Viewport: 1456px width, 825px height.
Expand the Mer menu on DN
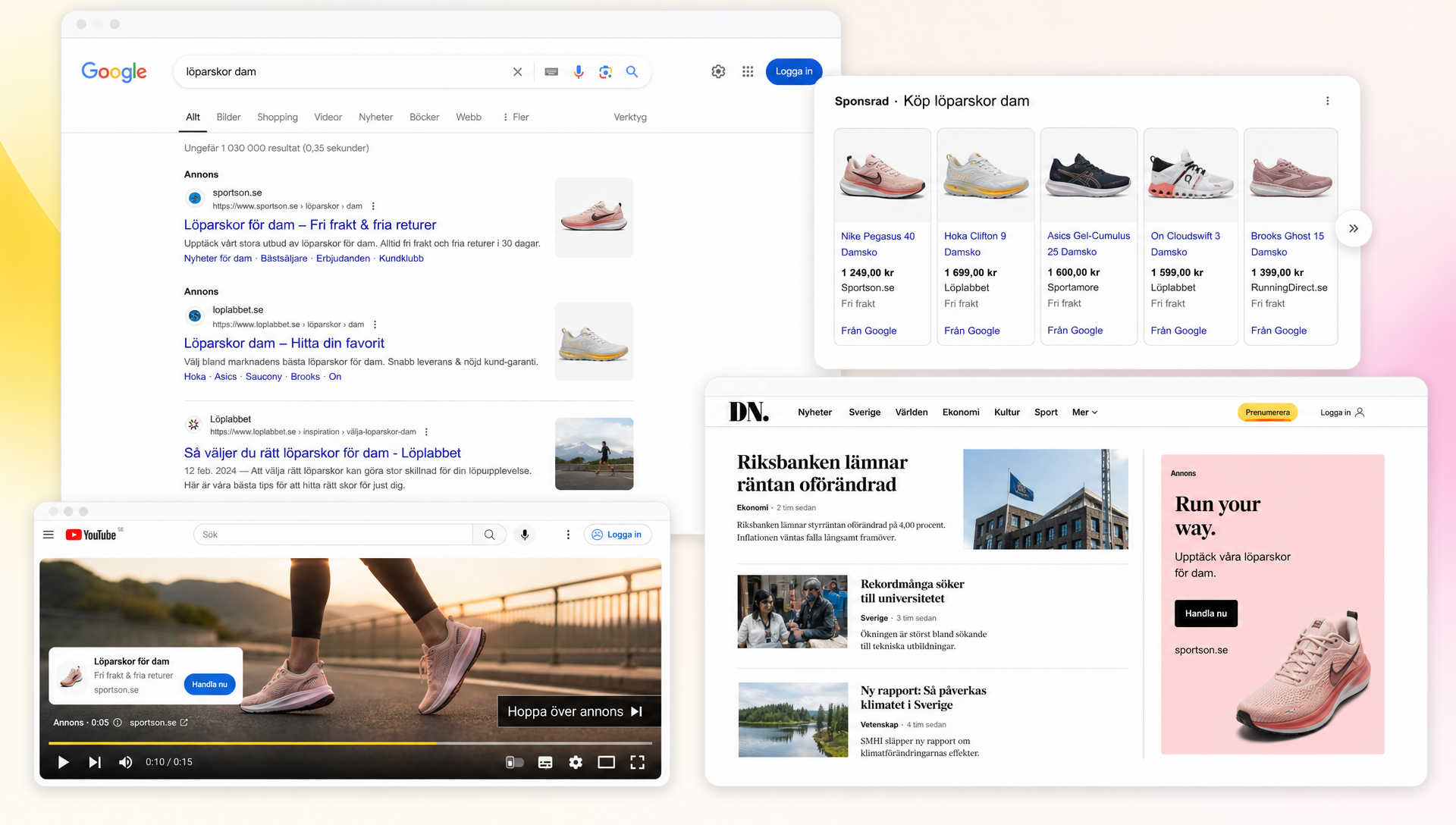pos(1085,412)
